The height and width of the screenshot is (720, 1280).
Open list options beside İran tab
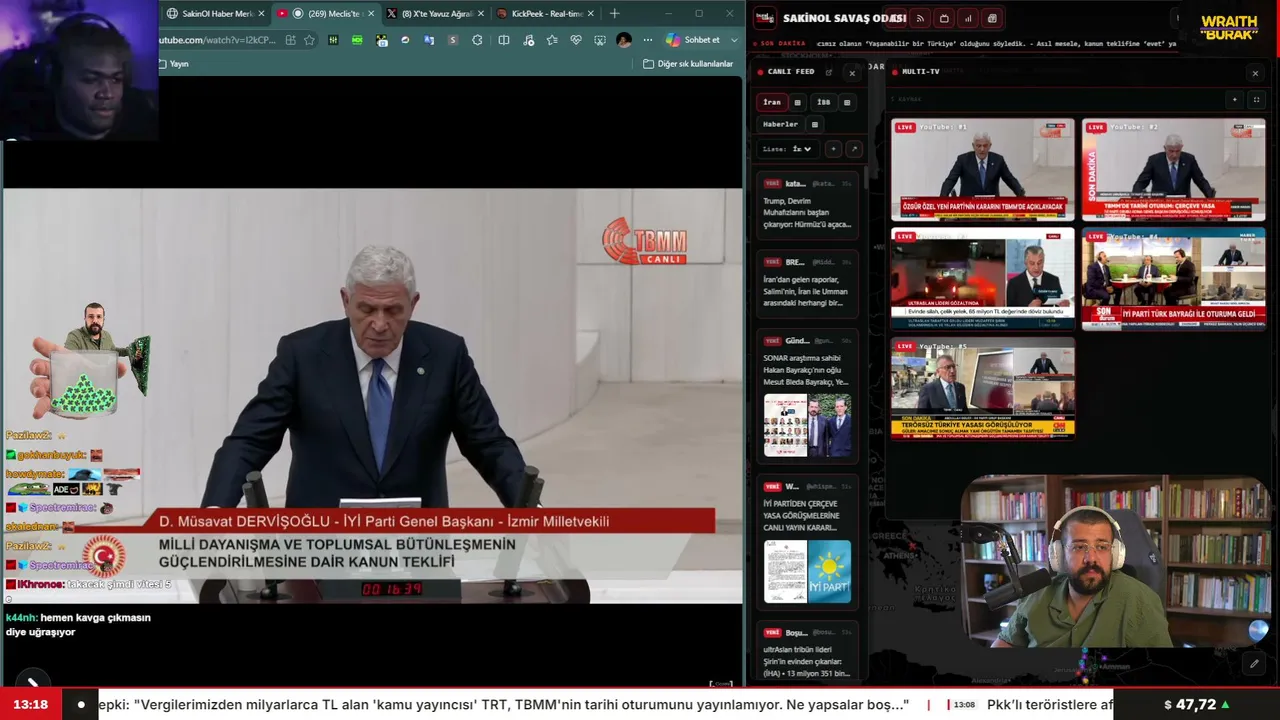point(797,102)
